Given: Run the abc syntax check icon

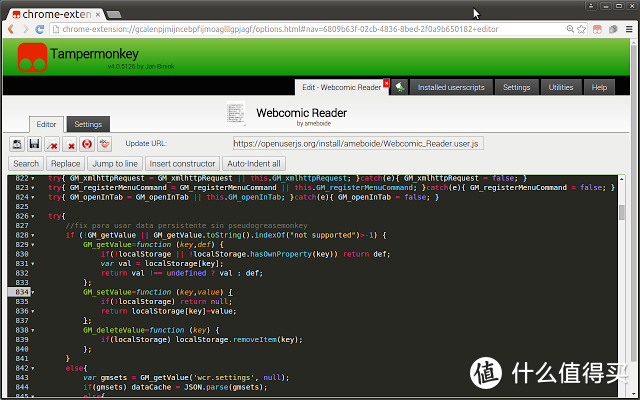Looking at the screenshot, I should 104,144.
